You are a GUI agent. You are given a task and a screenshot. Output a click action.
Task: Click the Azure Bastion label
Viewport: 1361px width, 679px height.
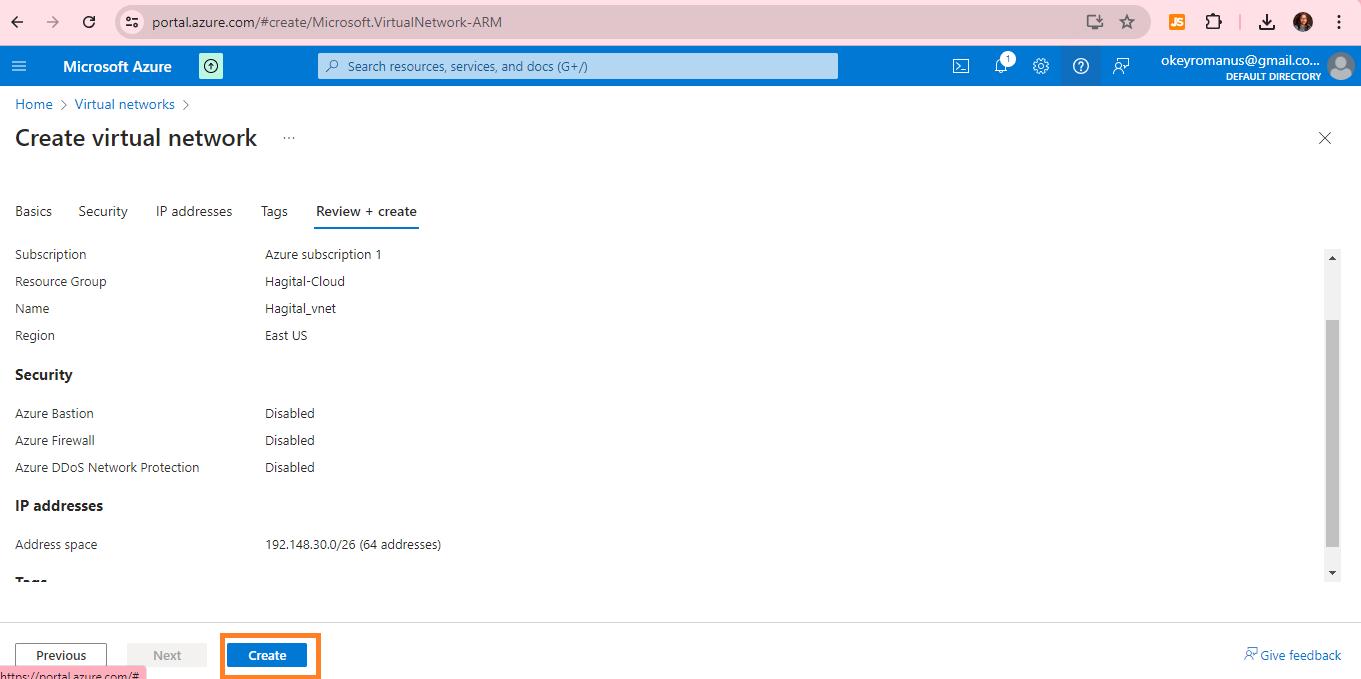[54, 413]
